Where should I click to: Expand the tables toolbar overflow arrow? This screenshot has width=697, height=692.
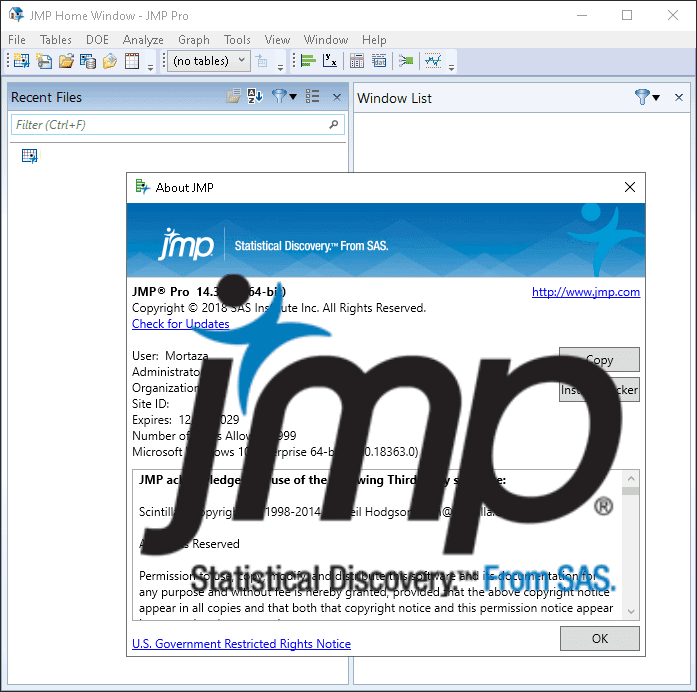pyautogui.click(x=280, y=68)
